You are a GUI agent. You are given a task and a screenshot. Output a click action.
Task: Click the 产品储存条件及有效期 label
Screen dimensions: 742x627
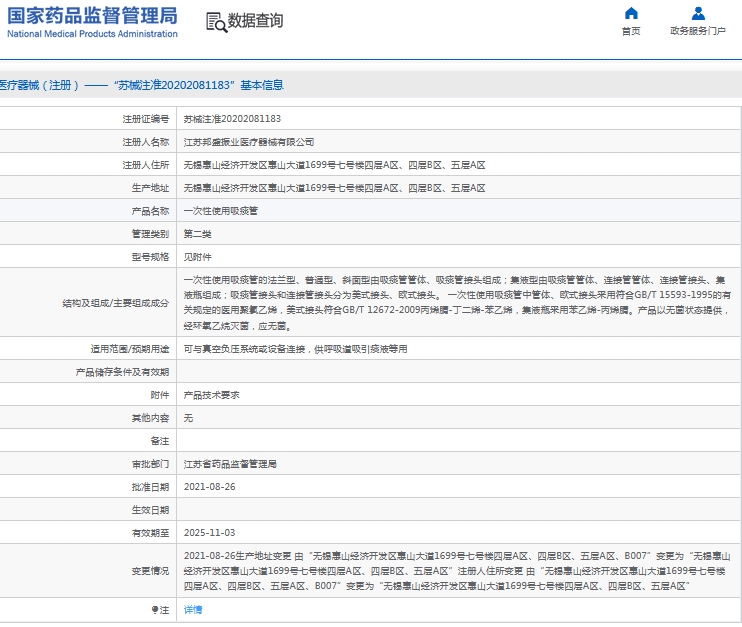122,372
